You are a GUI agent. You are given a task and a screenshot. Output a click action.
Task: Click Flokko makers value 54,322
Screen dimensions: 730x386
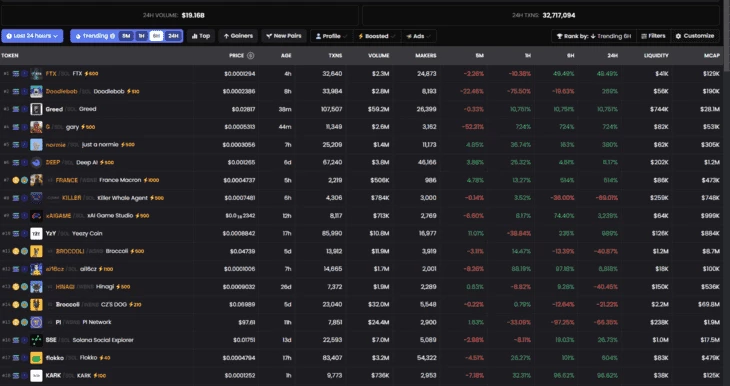coord(427,358)
